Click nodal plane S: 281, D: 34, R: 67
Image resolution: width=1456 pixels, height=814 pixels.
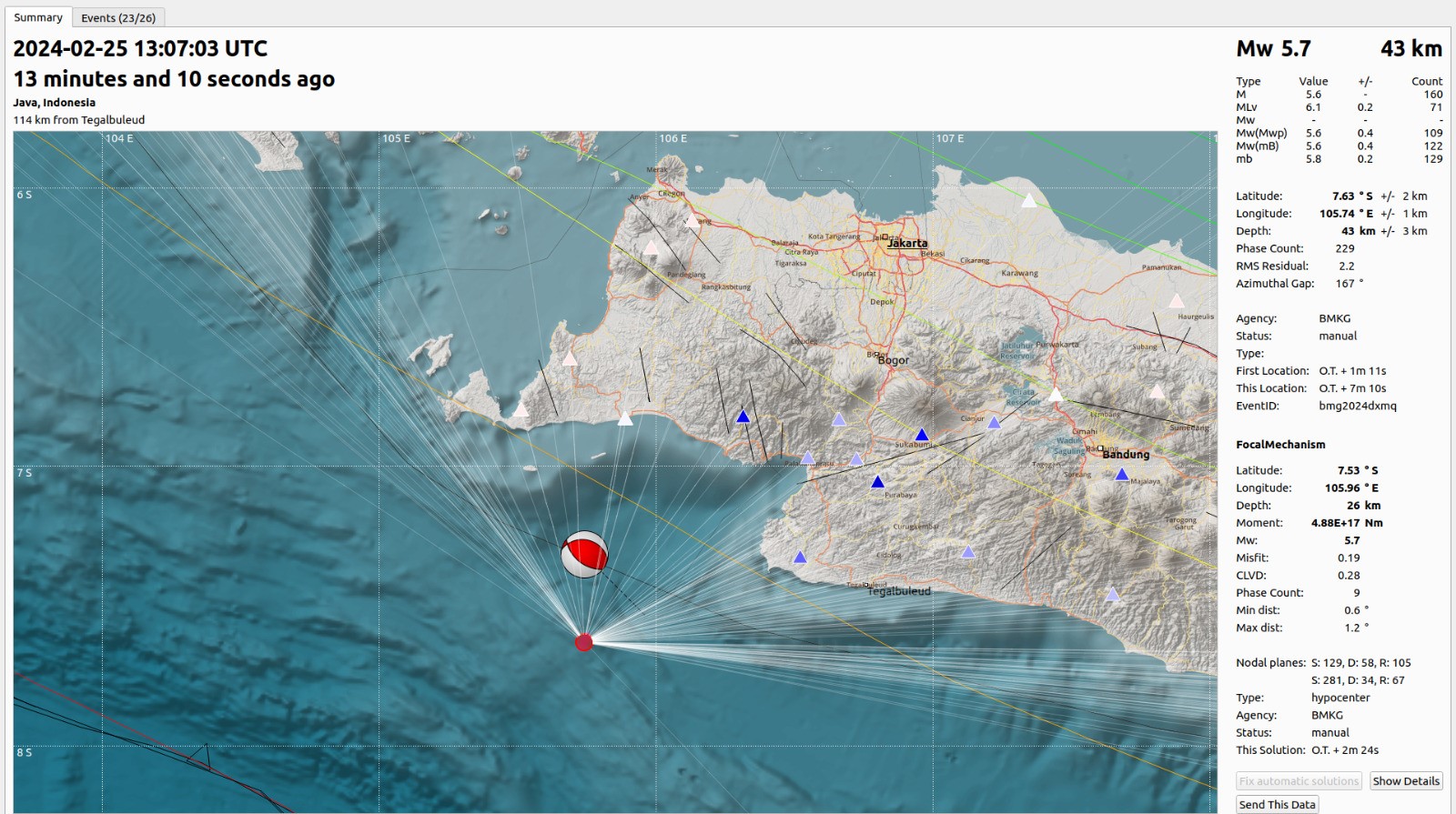pos(1358,680)
